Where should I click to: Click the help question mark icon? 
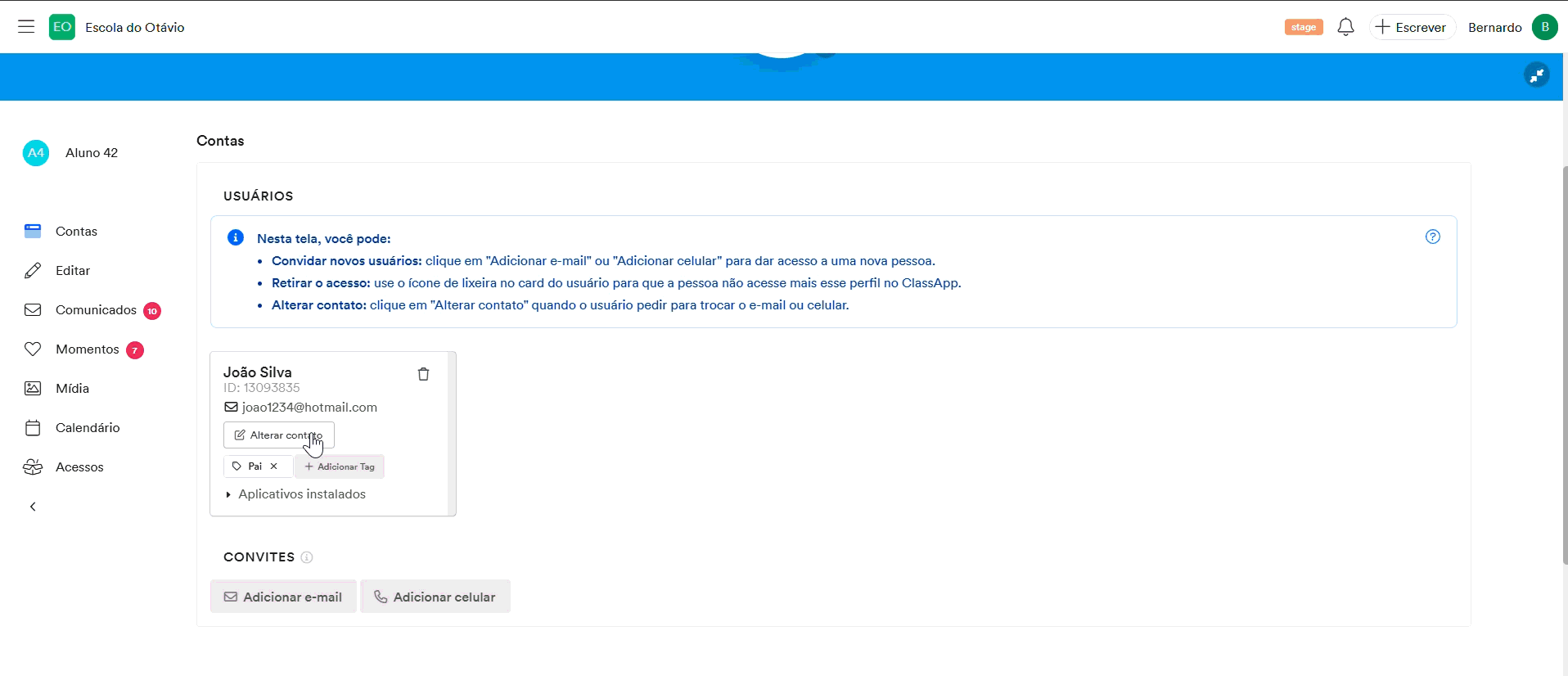1432,237
